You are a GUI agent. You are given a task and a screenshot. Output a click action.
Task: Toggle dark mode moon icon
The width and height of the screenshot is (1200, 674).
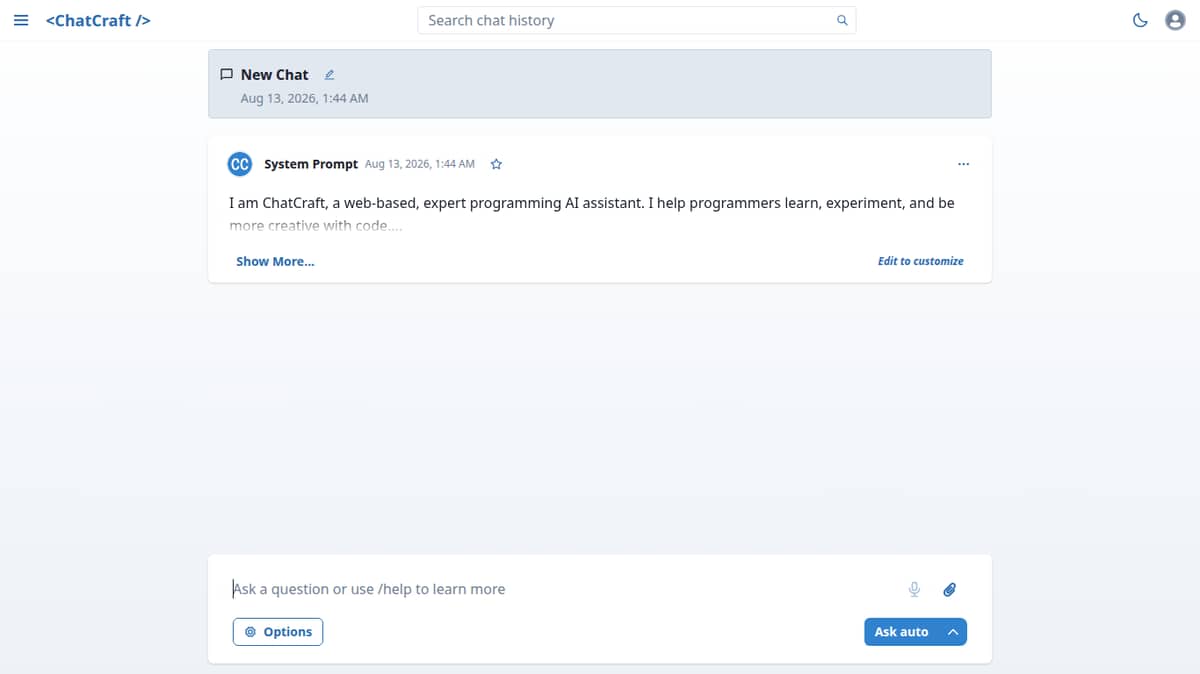[x=1140, y=20]
